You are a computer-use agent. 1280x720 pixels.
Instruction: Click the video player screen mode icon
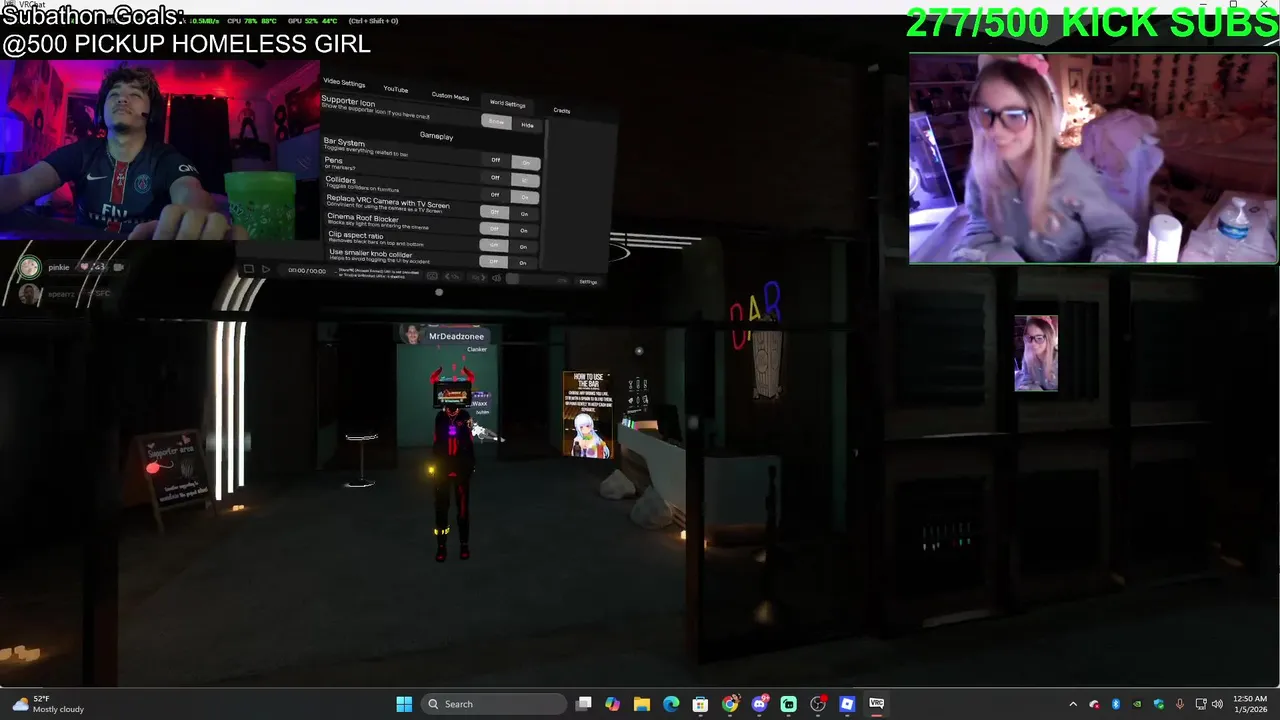pyautogui.click(x=432, y=276)
